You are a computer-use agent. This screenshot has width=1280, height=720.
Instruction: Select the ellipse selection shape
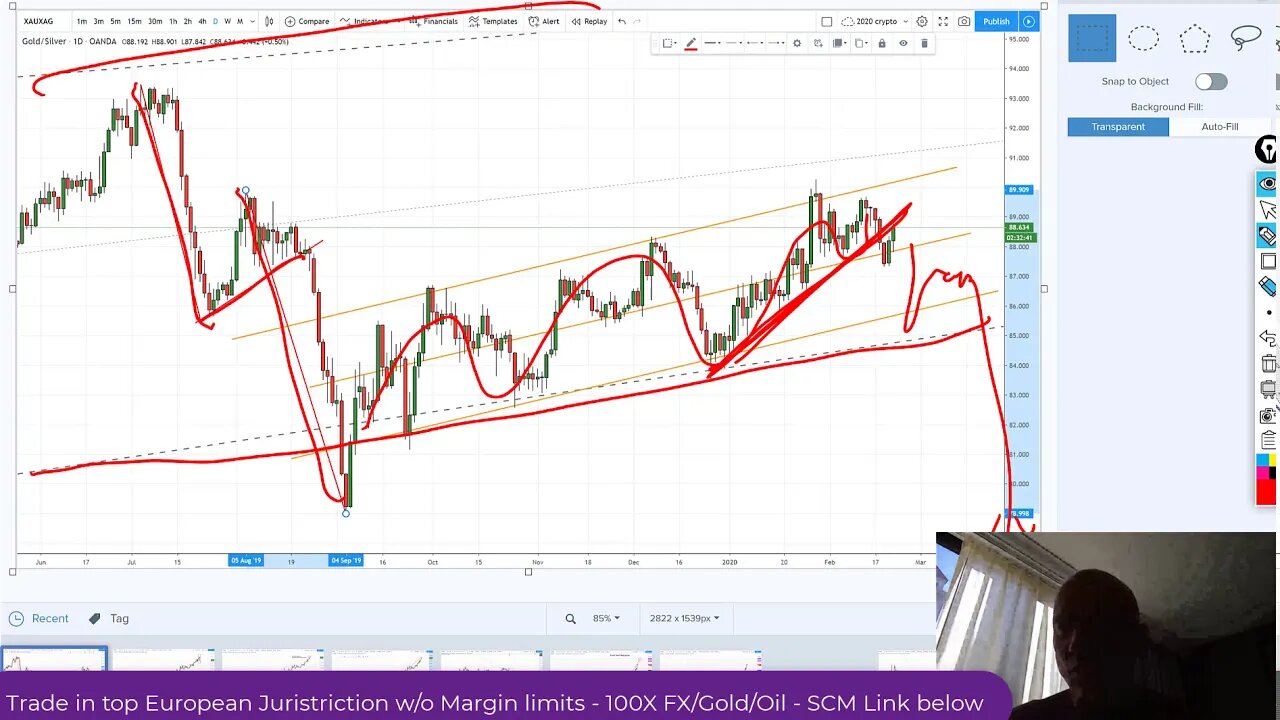point(1143,39)
